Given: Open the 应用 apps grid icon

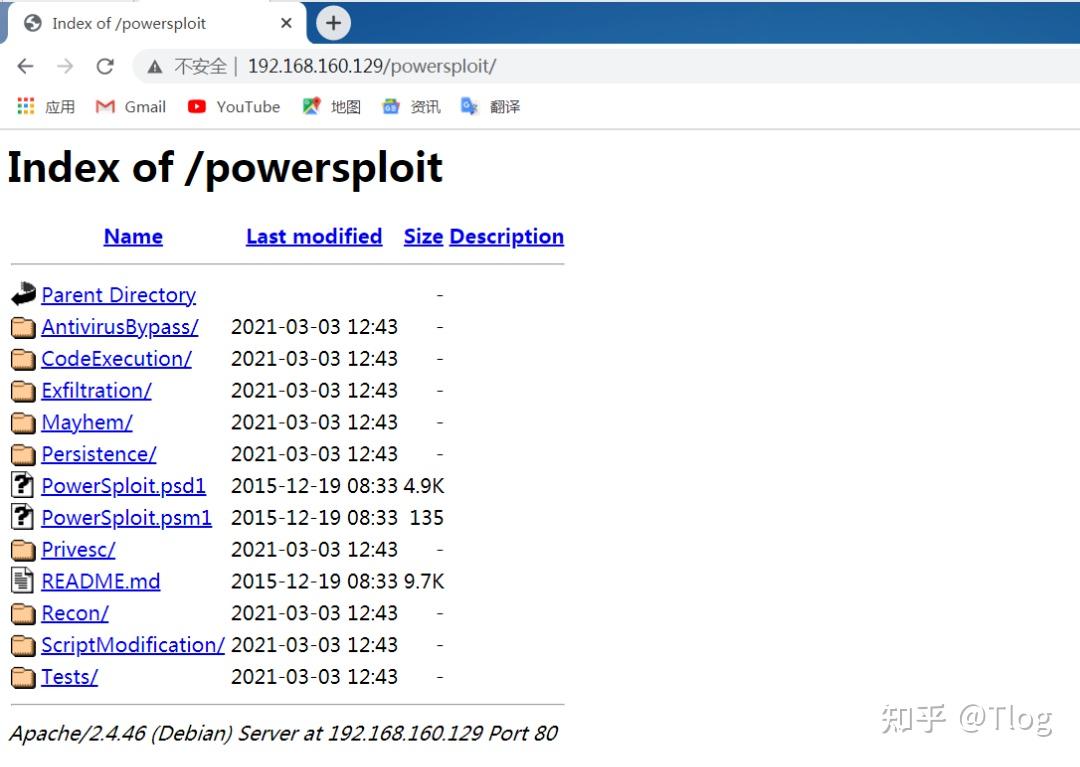Looking at the screenshot, I should (24, 106).
